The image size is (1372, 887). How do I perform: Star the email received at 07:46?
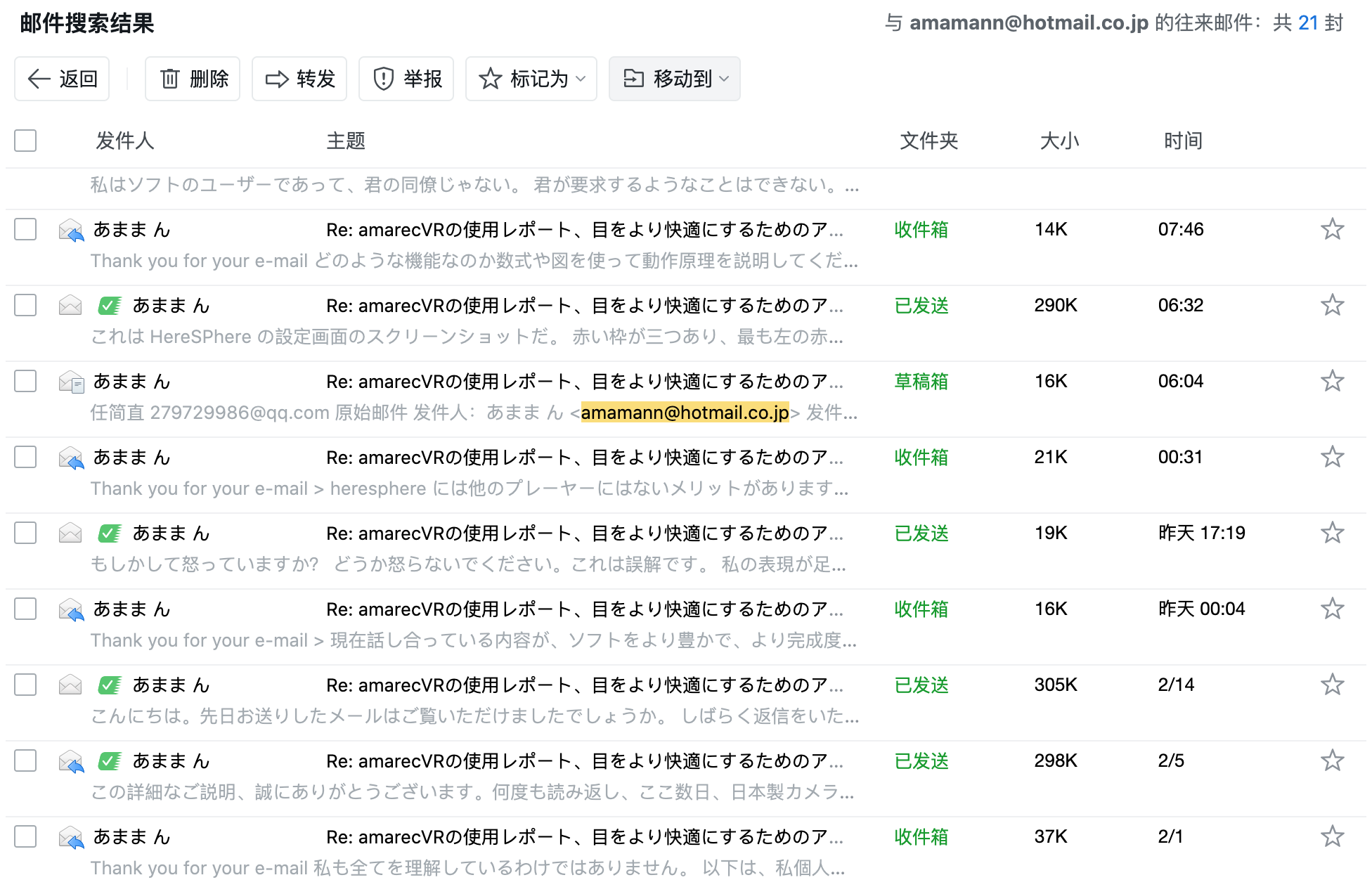coord(1332,229)
